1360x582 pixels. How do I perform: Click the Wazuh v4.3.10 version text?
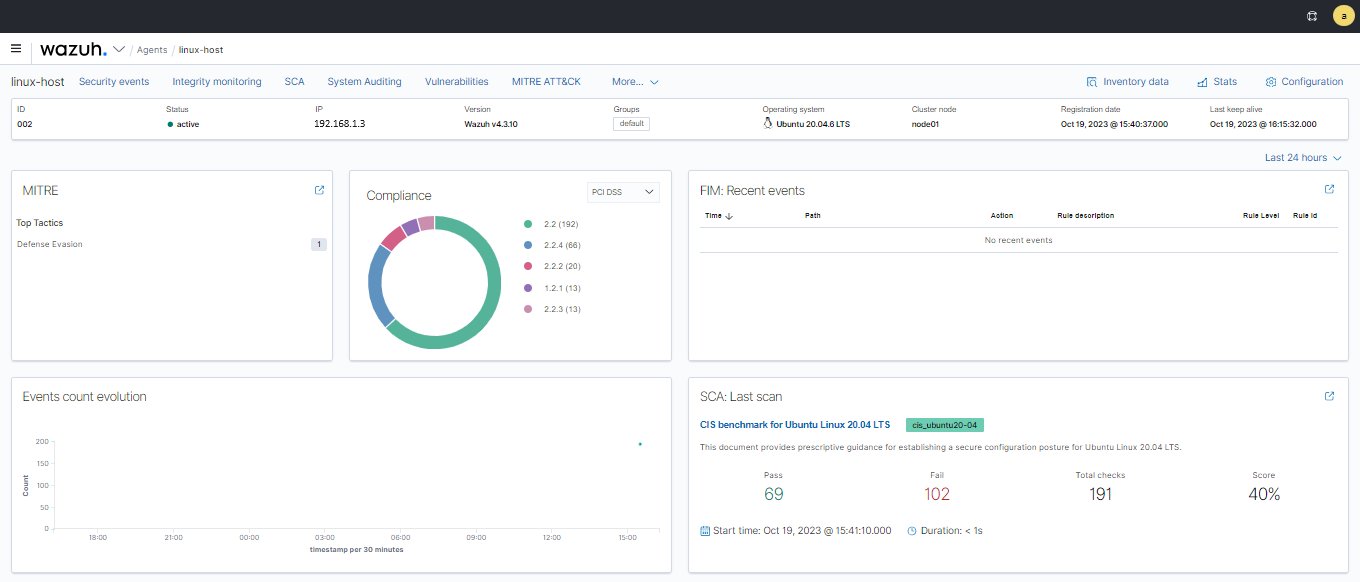[491, 125]
